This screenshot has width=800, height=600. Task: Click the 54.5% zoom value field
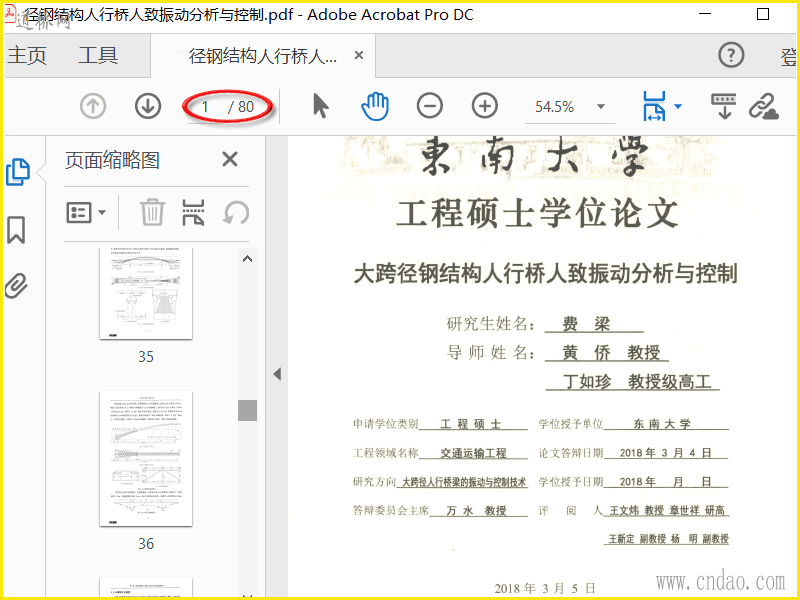(x=555, y=107)
